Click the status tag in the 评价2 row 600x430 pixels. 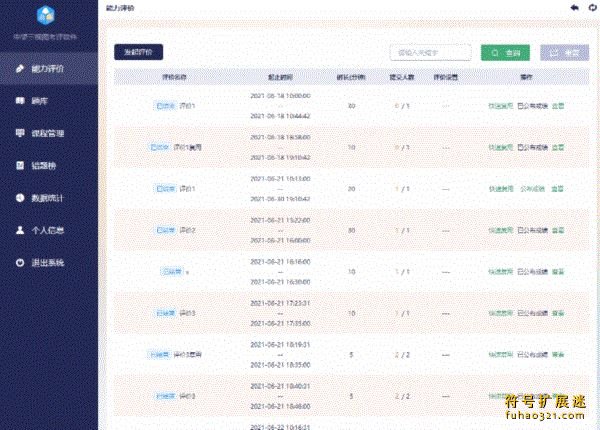[x=166, y=230]
